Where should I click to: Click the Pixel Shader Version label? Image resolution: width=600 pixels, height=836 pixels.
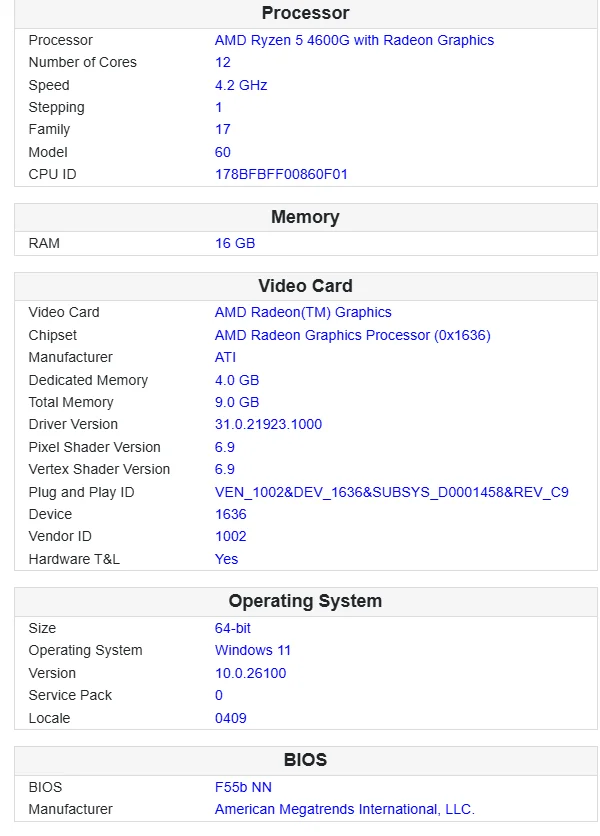tap(94, 447)
